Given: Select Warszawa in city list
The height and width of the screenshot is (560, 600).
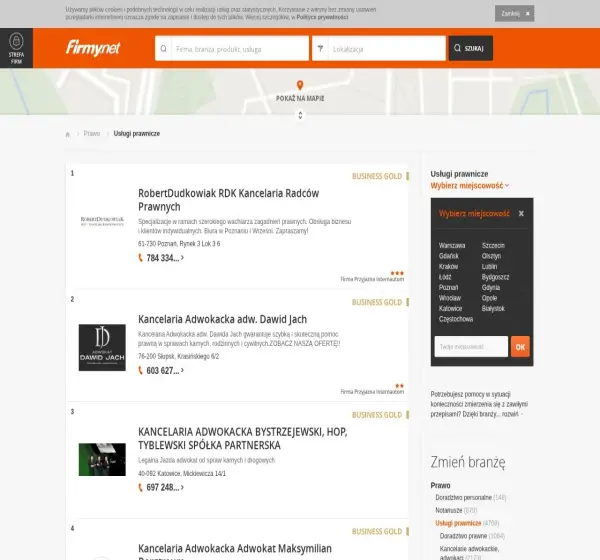Looking at the screenshot, I should pos(452,245).
